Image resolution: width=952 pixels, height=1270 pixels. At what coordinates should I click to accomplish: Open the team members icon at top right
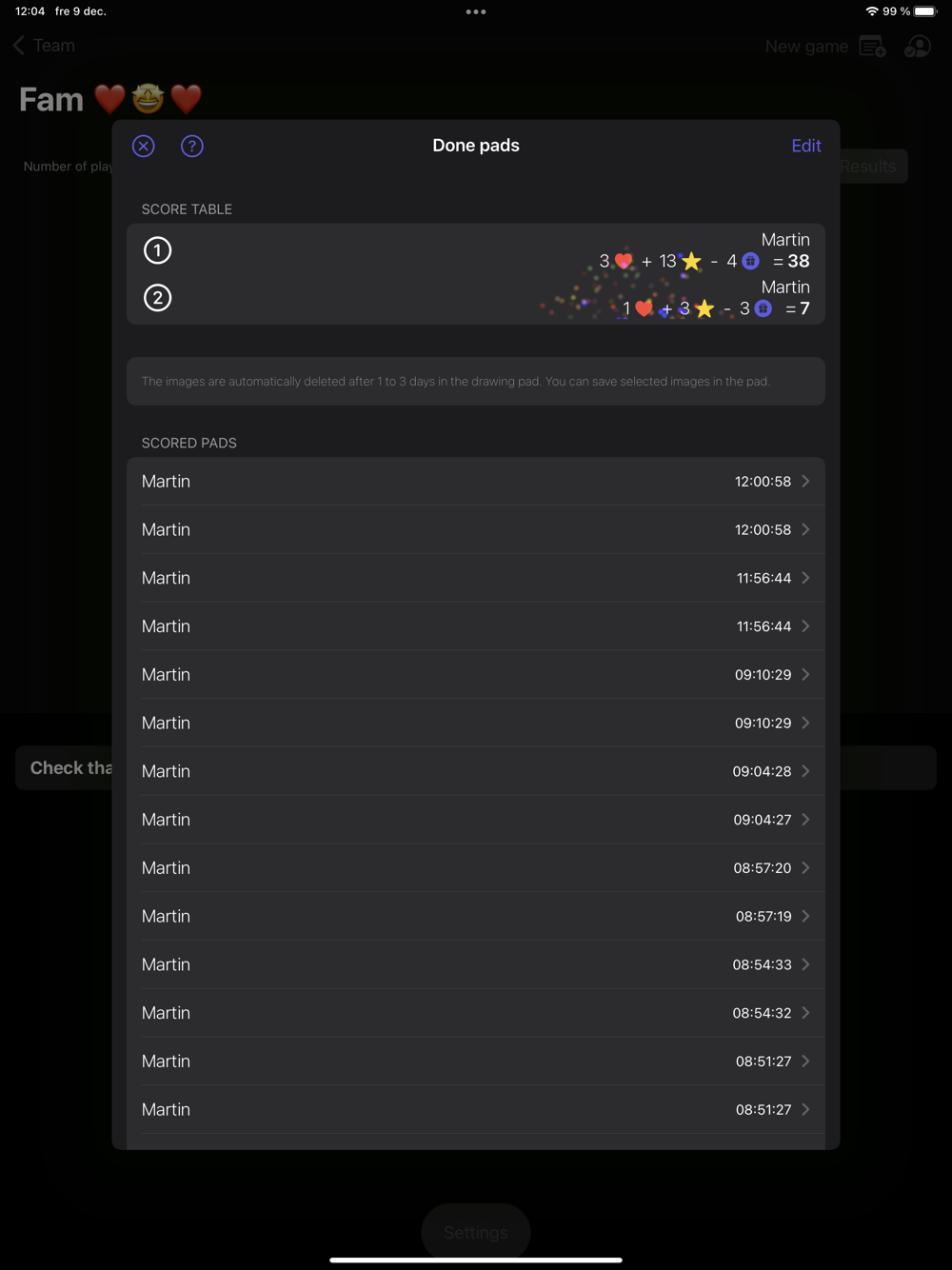click(x=918, y=46)
